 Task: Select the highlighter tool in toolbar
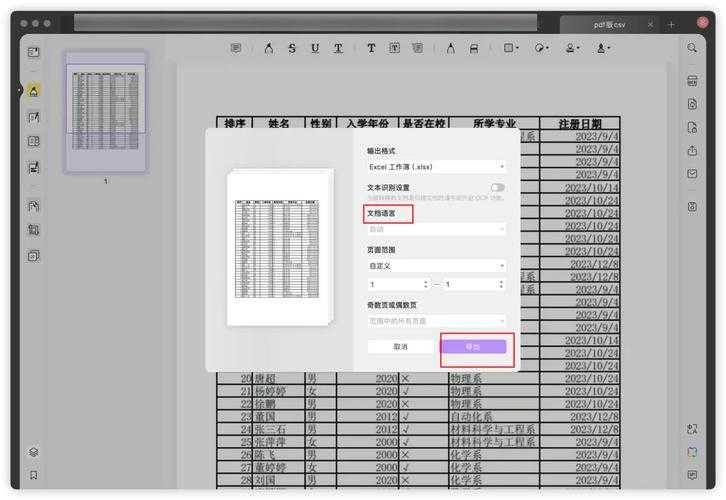[x=269, y=48]
